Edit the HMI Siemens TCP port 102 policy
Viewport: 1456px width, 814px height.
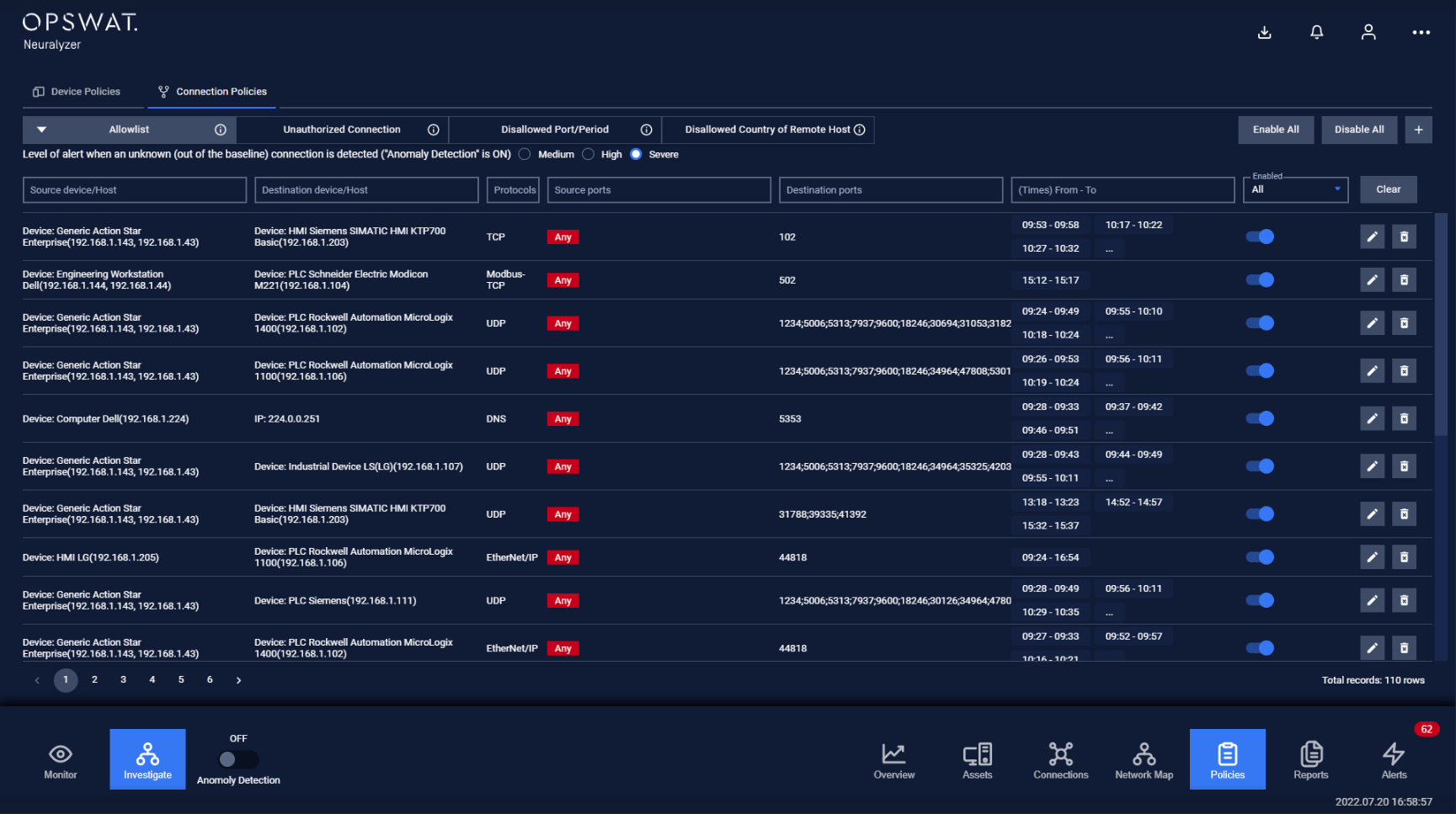pyautogui.click(x=1372, y=237)
